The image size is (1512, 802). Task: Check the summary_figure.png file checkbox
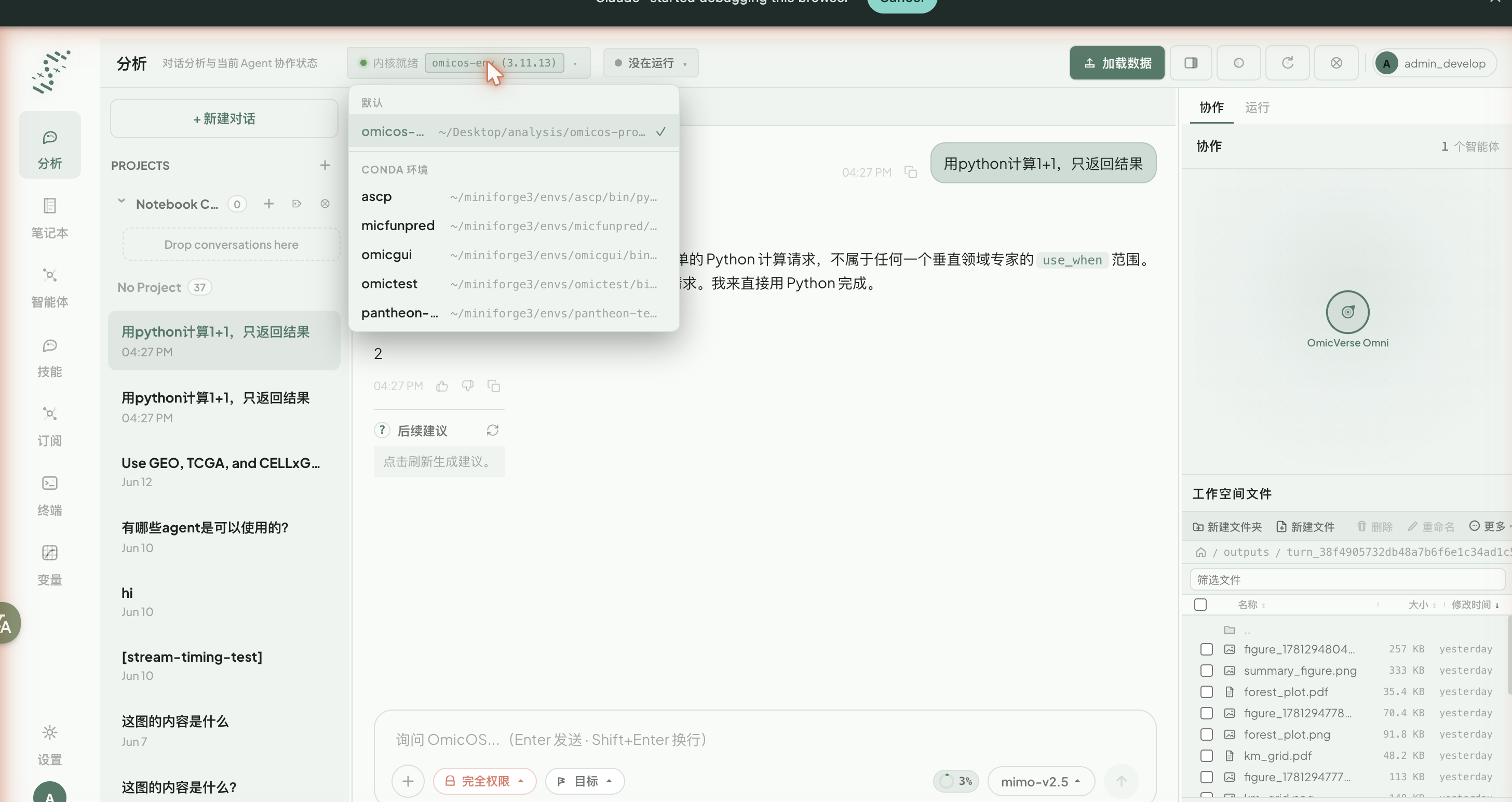coord(1206,671)
